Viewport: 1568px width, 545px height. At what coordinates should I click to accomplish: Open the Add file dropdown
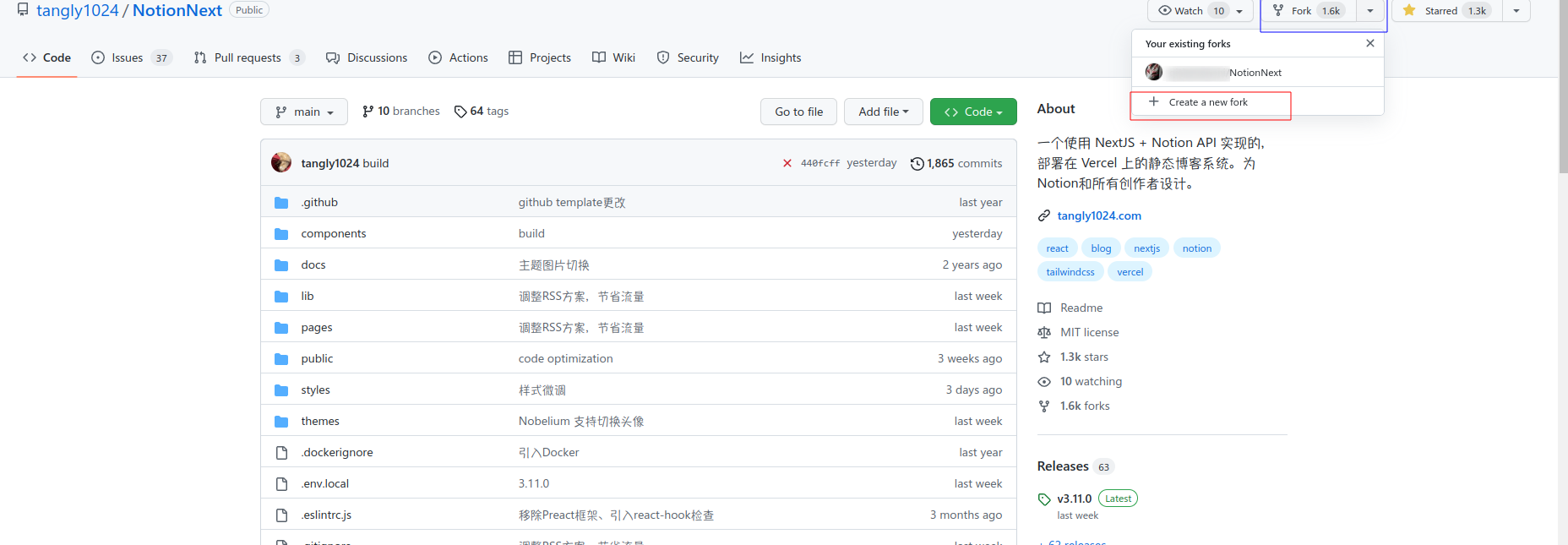[884, 112]
